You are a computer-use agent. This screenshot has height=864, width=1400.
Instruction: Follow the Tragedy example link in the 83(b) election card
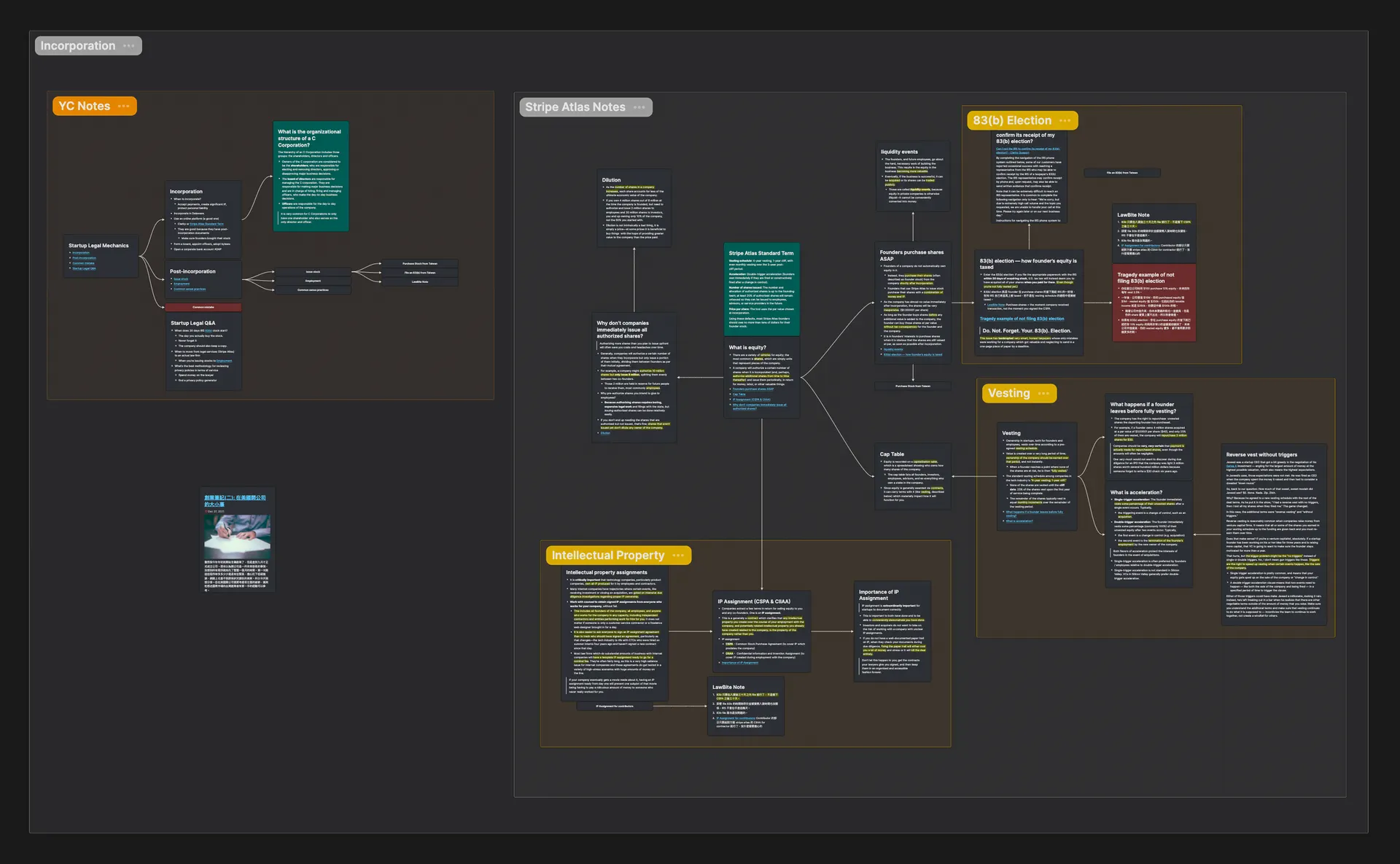coord(1022,319)
